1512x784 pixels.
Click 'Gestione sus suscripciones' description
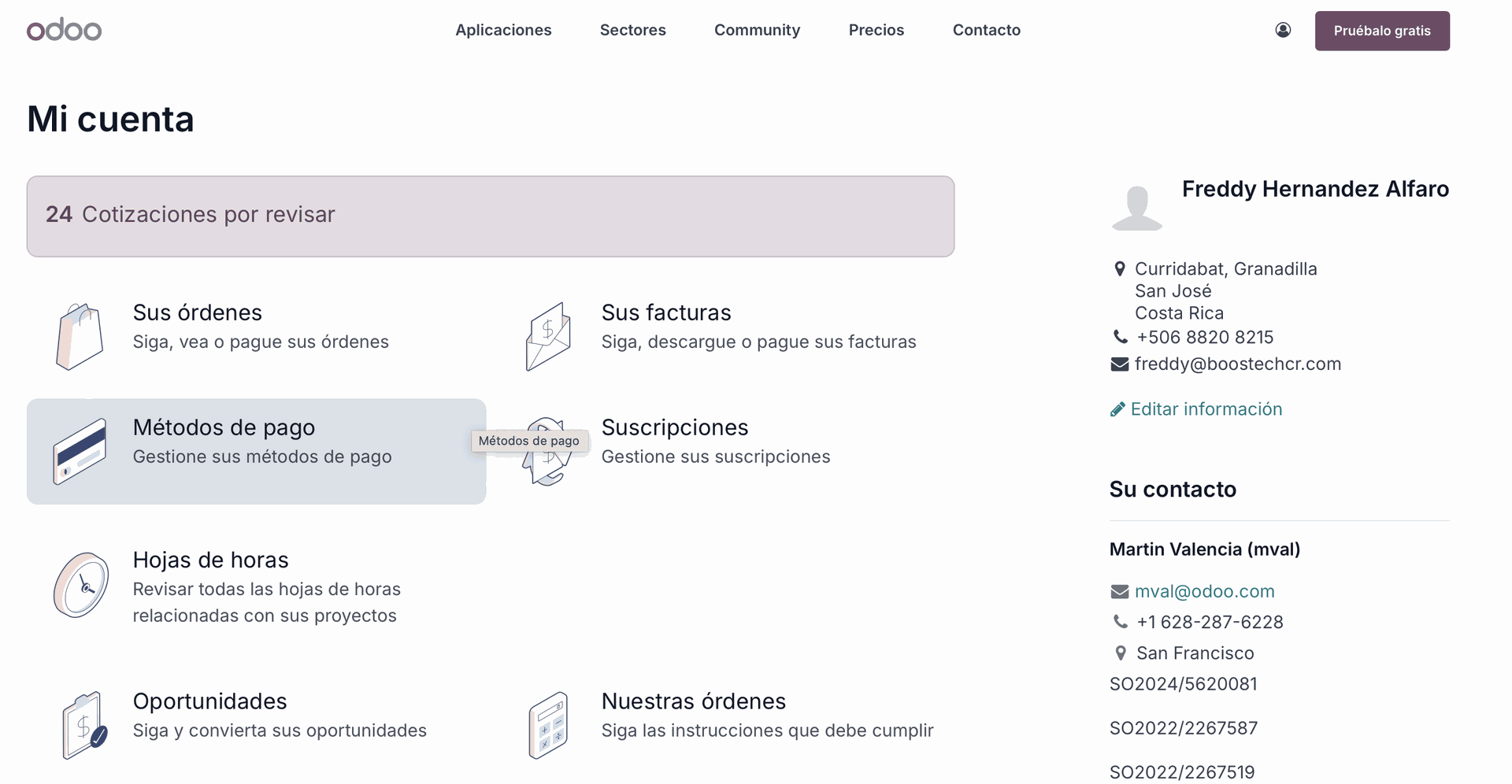[x=716, y=457]
